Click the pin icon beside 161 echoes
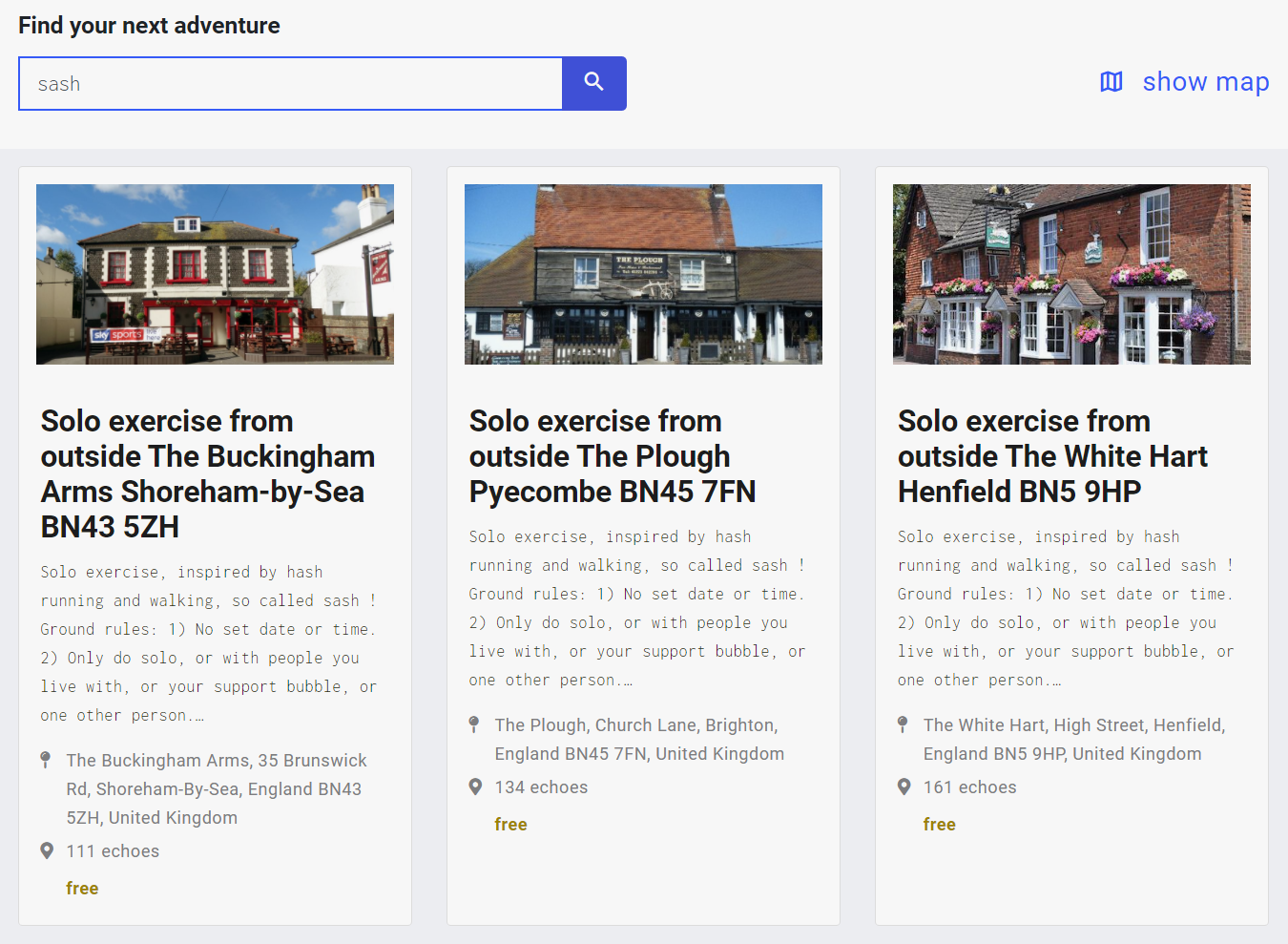This screenshot has height=944, width=1288. [904, 787]
